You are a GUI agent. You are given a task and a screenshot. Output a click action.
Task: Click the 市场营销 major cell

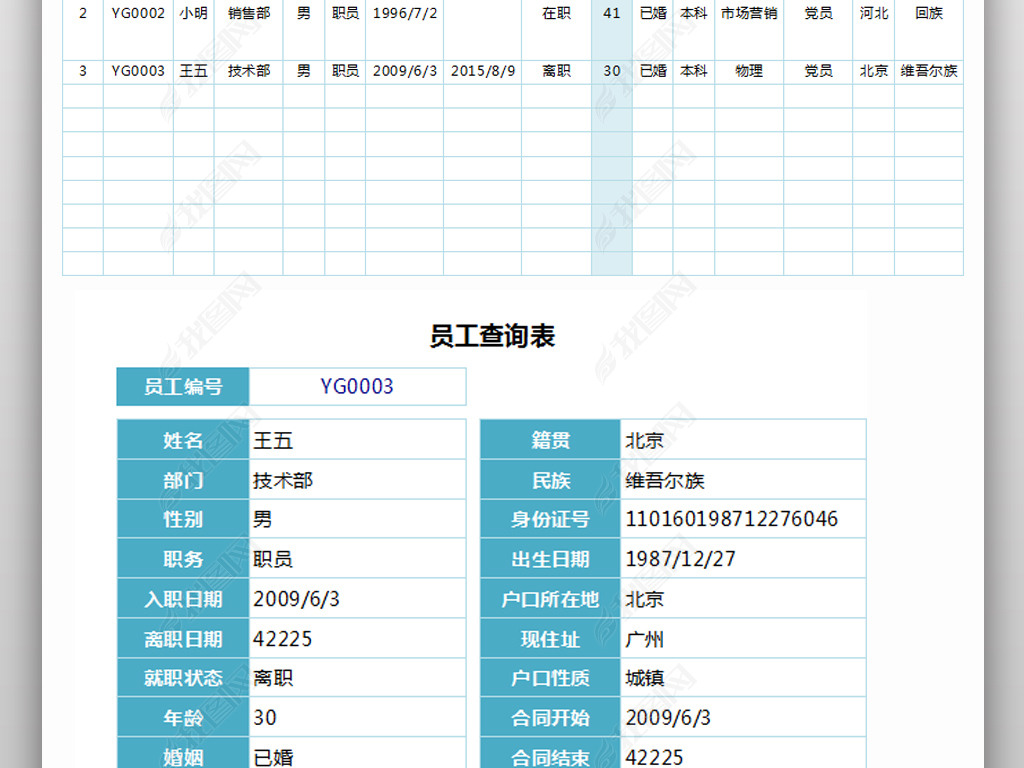click(x=749, y=14)
